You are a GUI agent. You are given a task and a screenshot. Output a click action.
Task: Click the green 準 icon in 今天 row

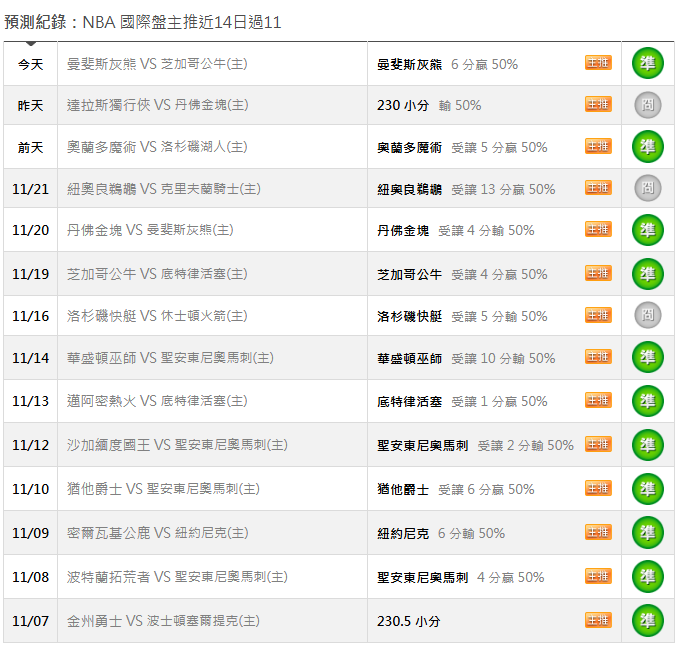pyautogui.click(x=647, y=63)
